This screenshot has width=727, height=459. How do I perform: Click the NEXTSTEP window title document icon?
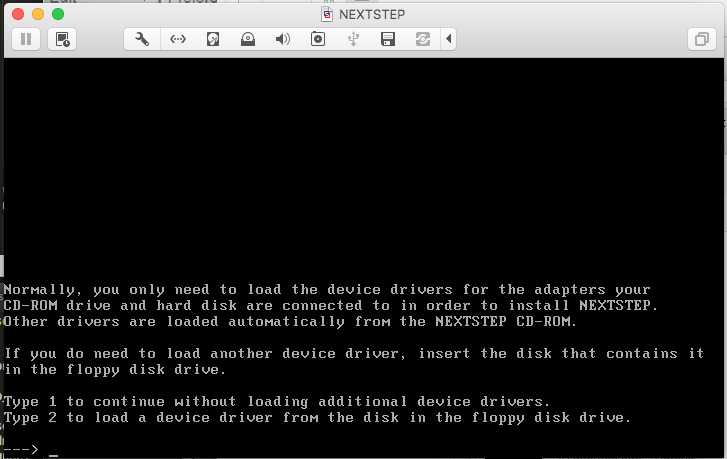coord(327,14)
